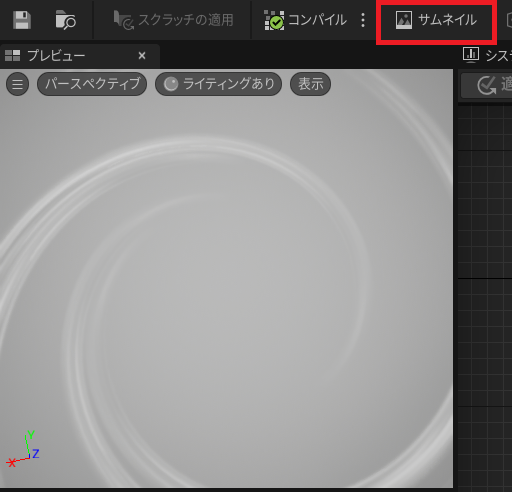Screen dimensions: 512x492
Task: Open the viewport hamburger options menu
Action: point(17,84)
